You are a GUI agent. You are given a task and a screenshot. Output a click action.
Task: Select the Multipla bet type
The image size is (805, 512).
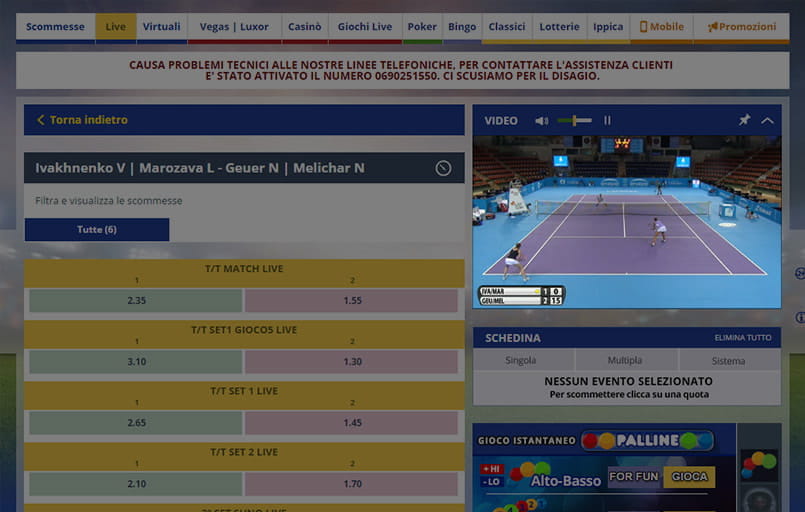(x=625, y=360)
